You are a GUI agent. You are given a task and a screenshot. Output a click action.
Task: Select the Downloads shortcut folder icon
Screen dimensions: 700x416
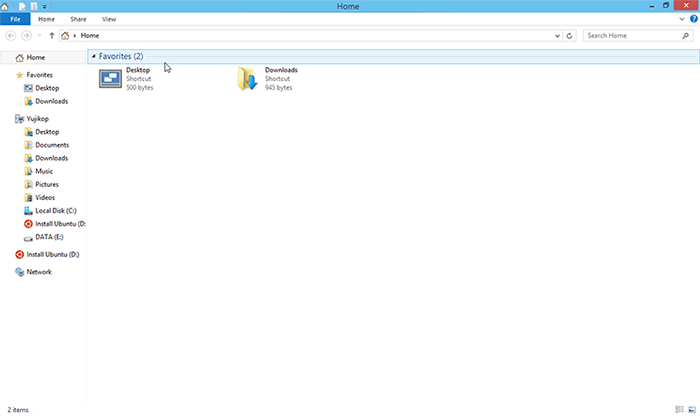tap(248, 79)
